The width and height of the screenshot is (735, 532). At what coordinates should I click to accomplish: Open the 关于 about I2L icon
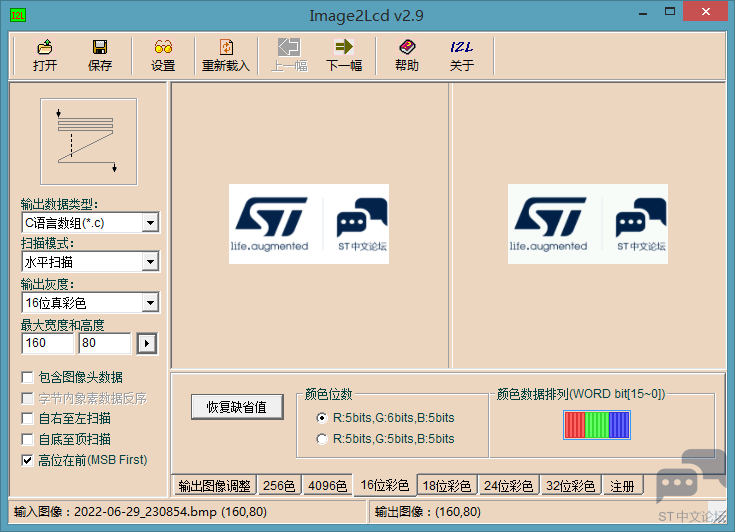click(462, 55)
